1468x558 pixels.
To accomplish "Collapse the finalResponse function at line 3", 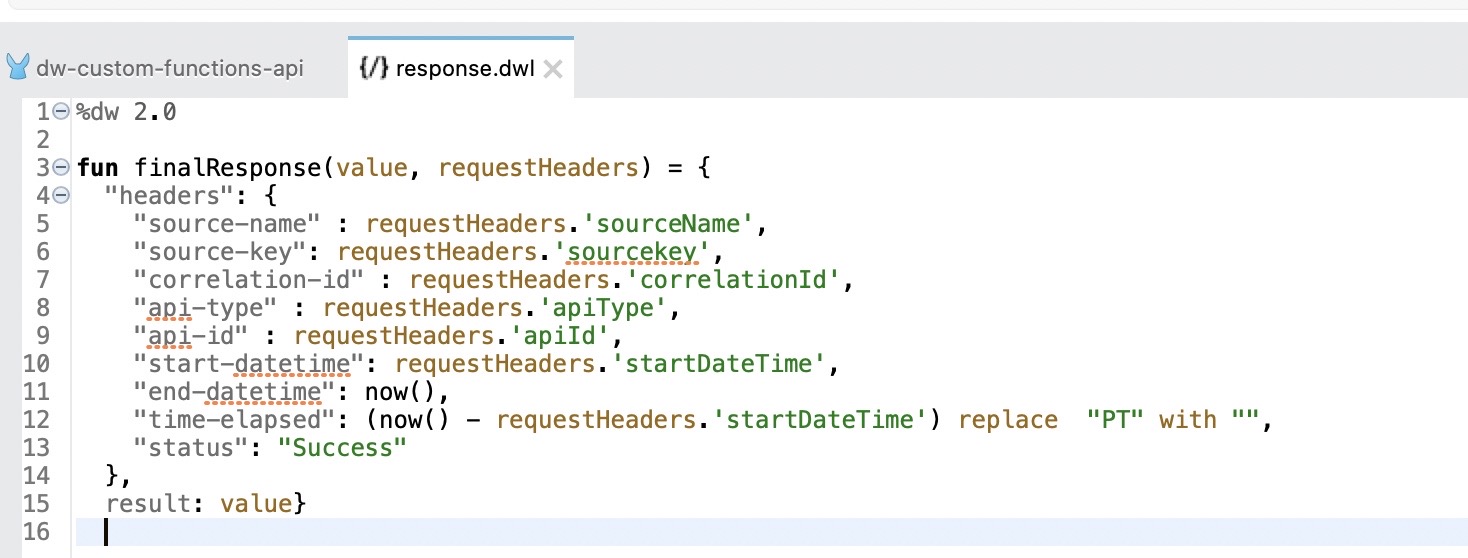I will click(x=62, y=168).
